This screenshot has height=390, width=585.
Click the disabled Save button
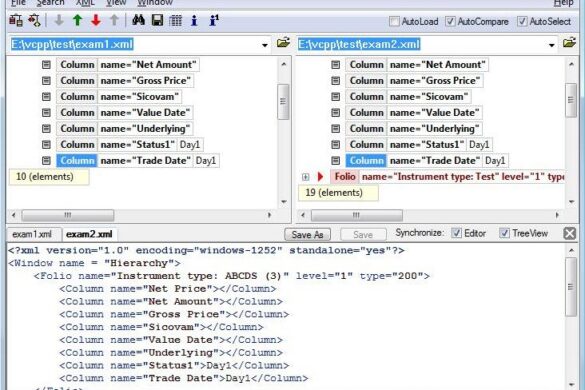point(363,234)
